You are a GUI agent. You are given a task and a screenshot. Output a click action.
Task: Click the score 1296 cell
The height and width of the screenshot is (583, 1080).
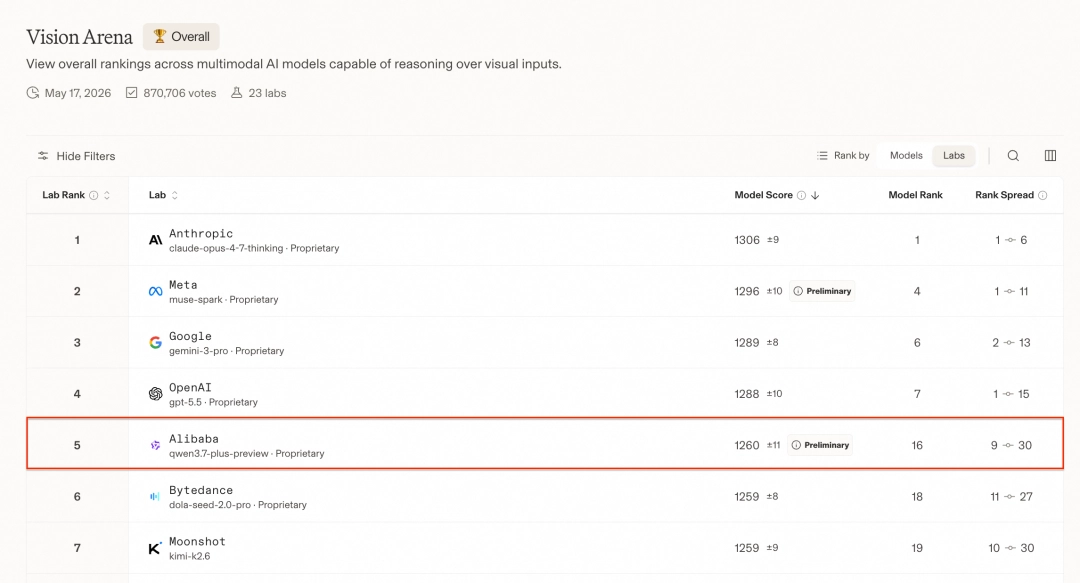click(x=747, y=292)
